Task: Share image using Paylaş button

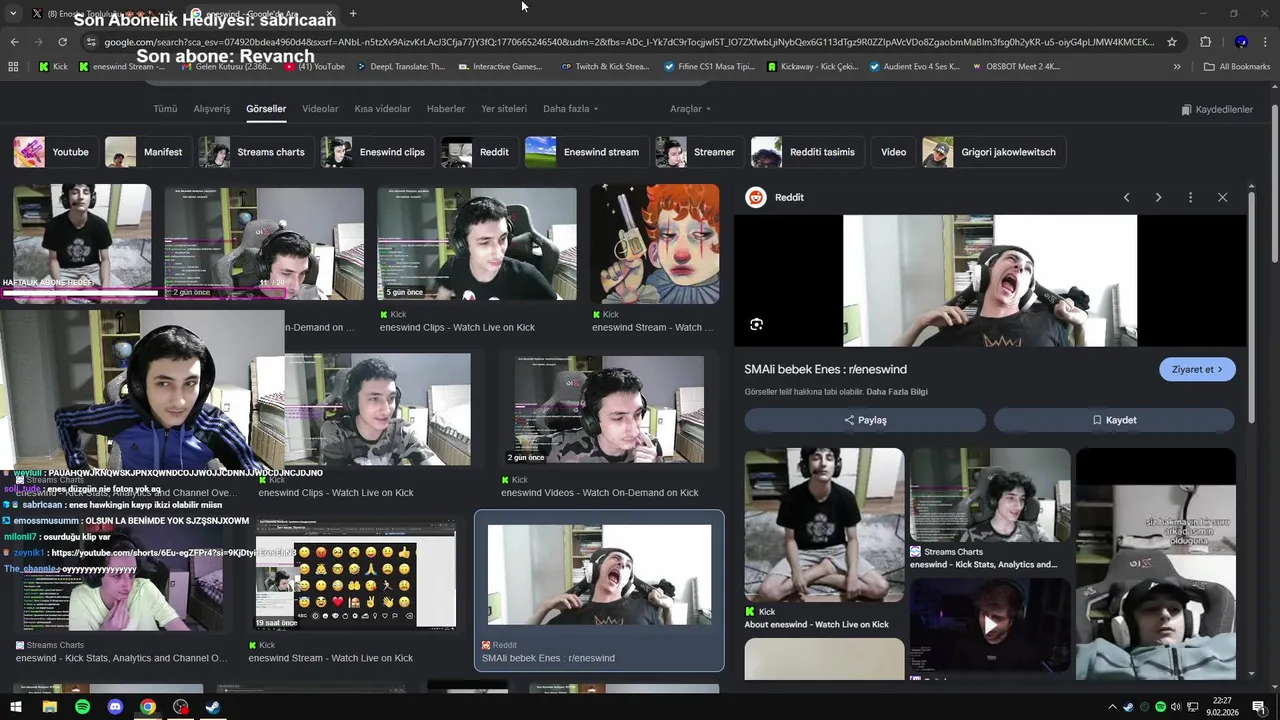Action: 865,420
